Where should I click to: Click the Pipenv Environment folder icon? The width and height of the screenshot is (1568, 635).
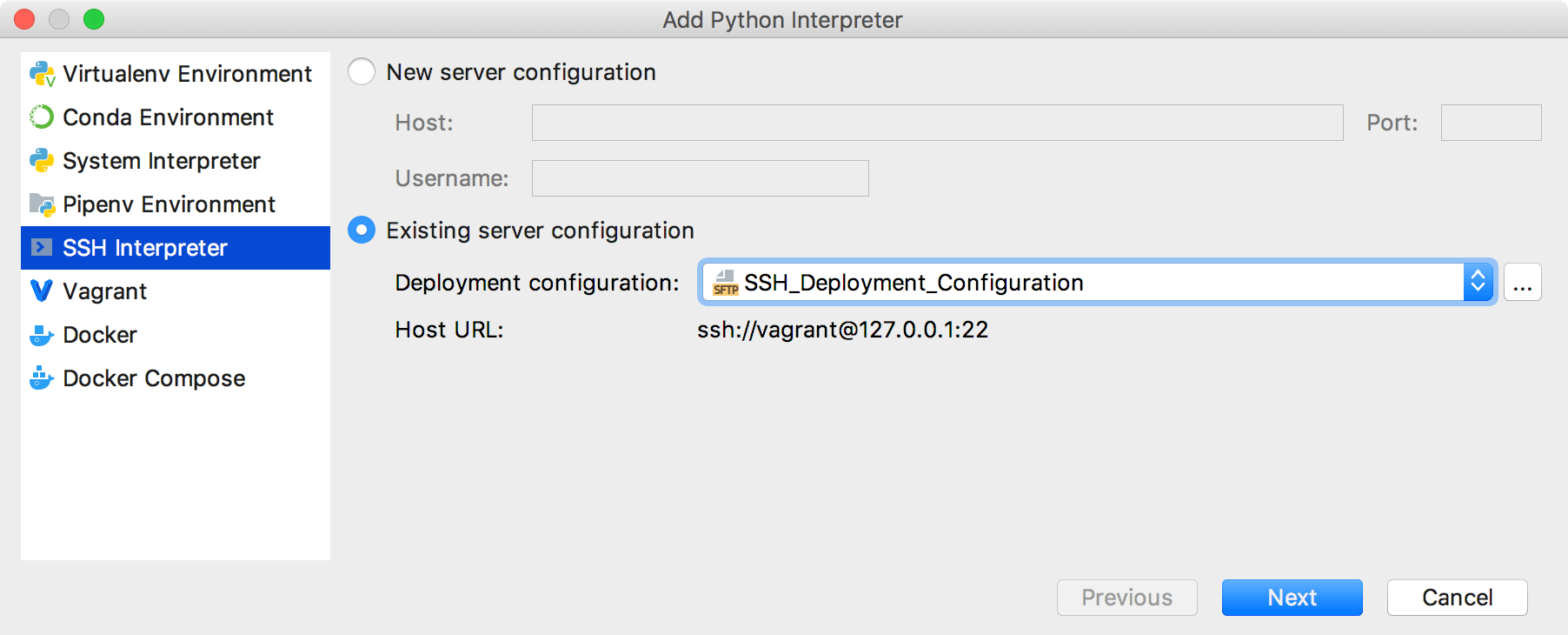(42, 204)
